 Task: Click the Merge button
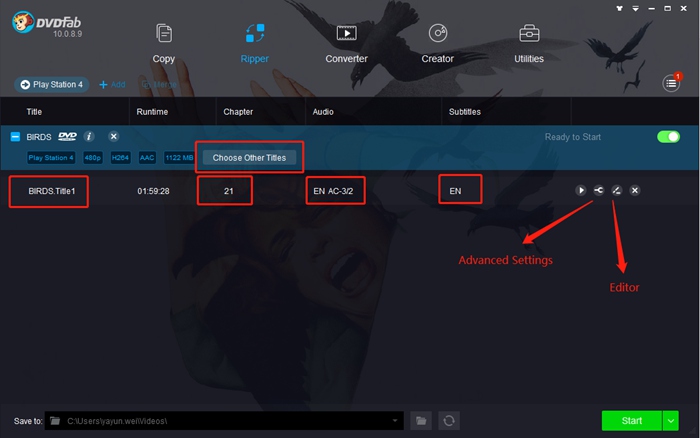tap(159, 84)
